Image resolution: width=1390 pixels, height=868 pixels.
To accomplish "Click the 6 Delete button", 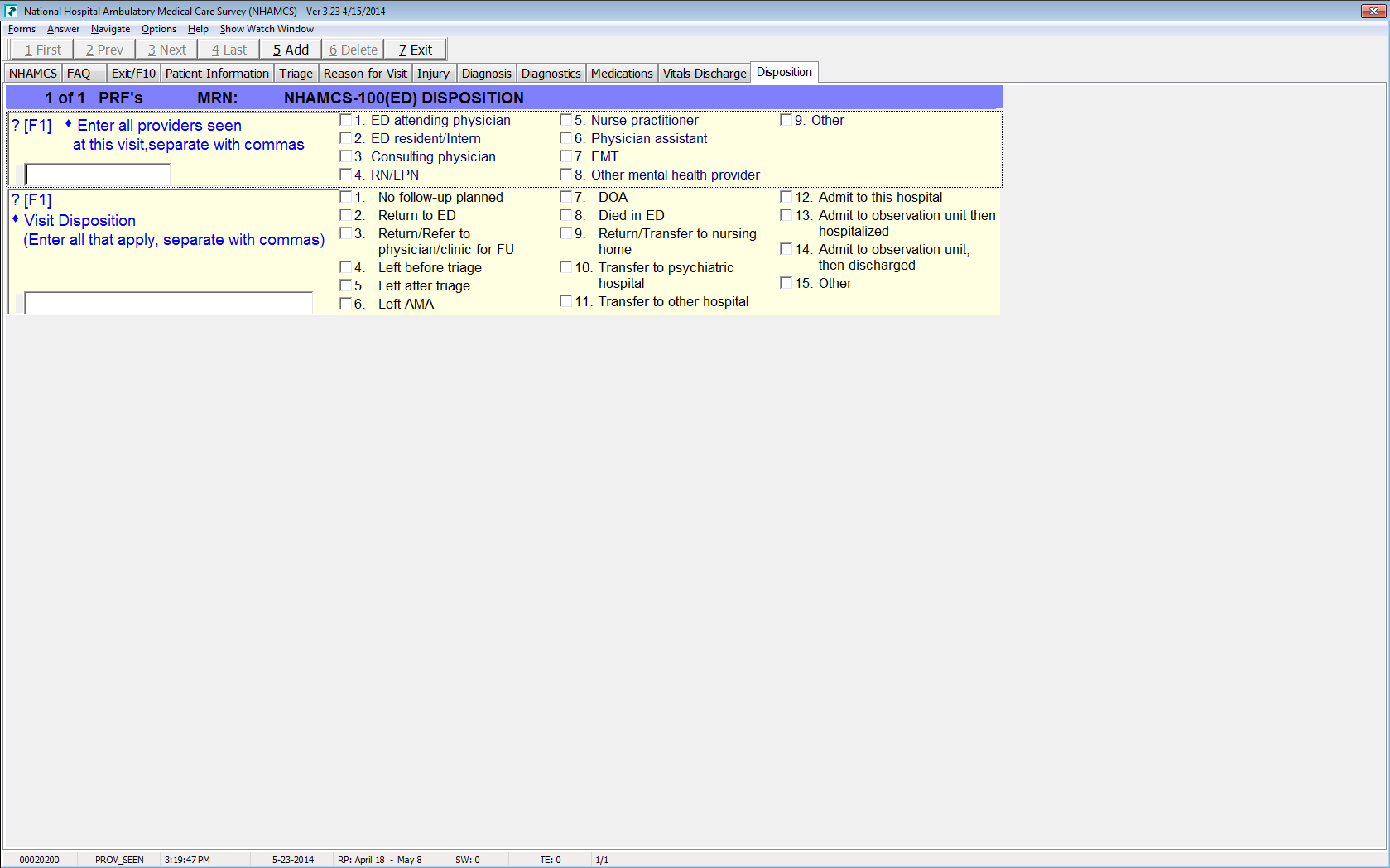I will pos(354,50).
